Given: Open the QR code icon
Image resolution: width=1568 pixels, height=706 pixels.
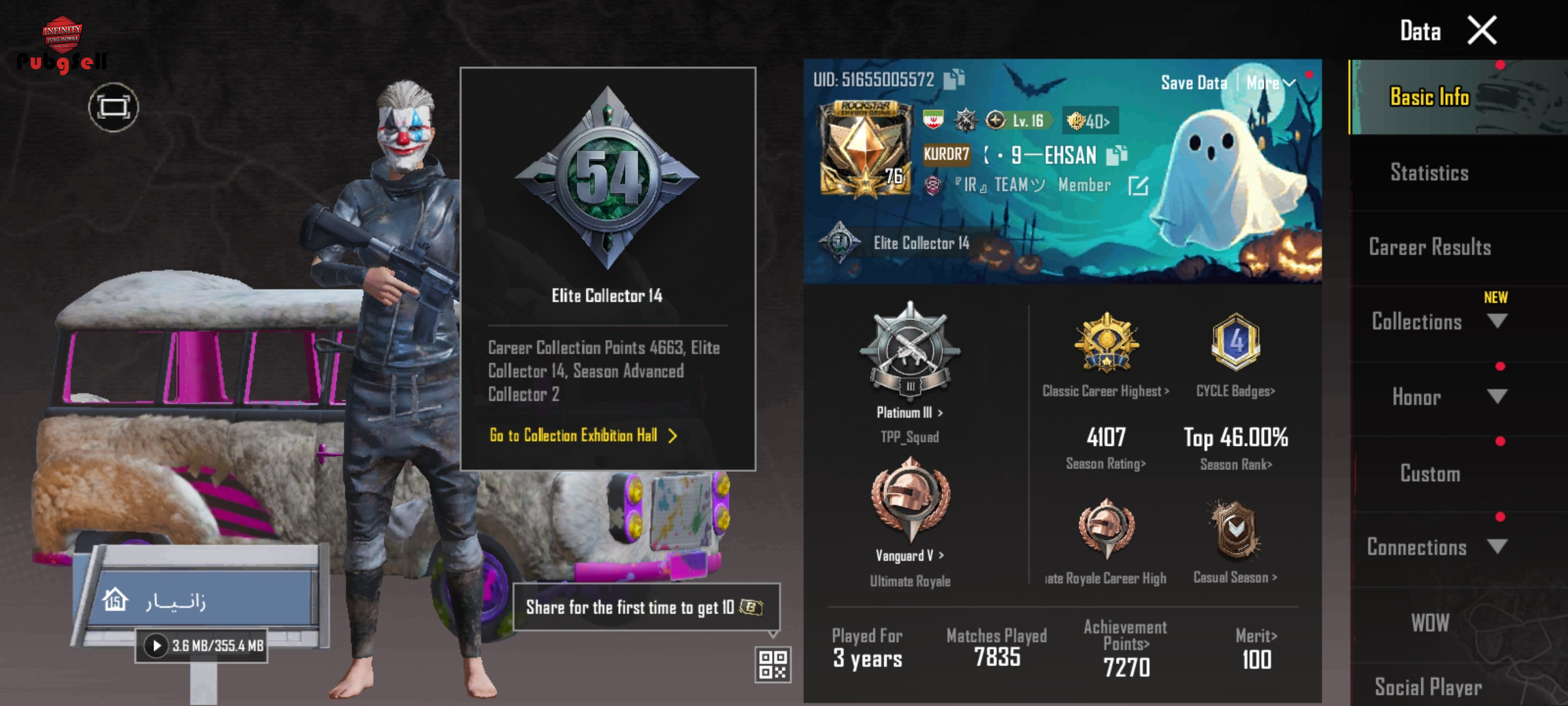Looking at the screenshot, I should (773, 664).
